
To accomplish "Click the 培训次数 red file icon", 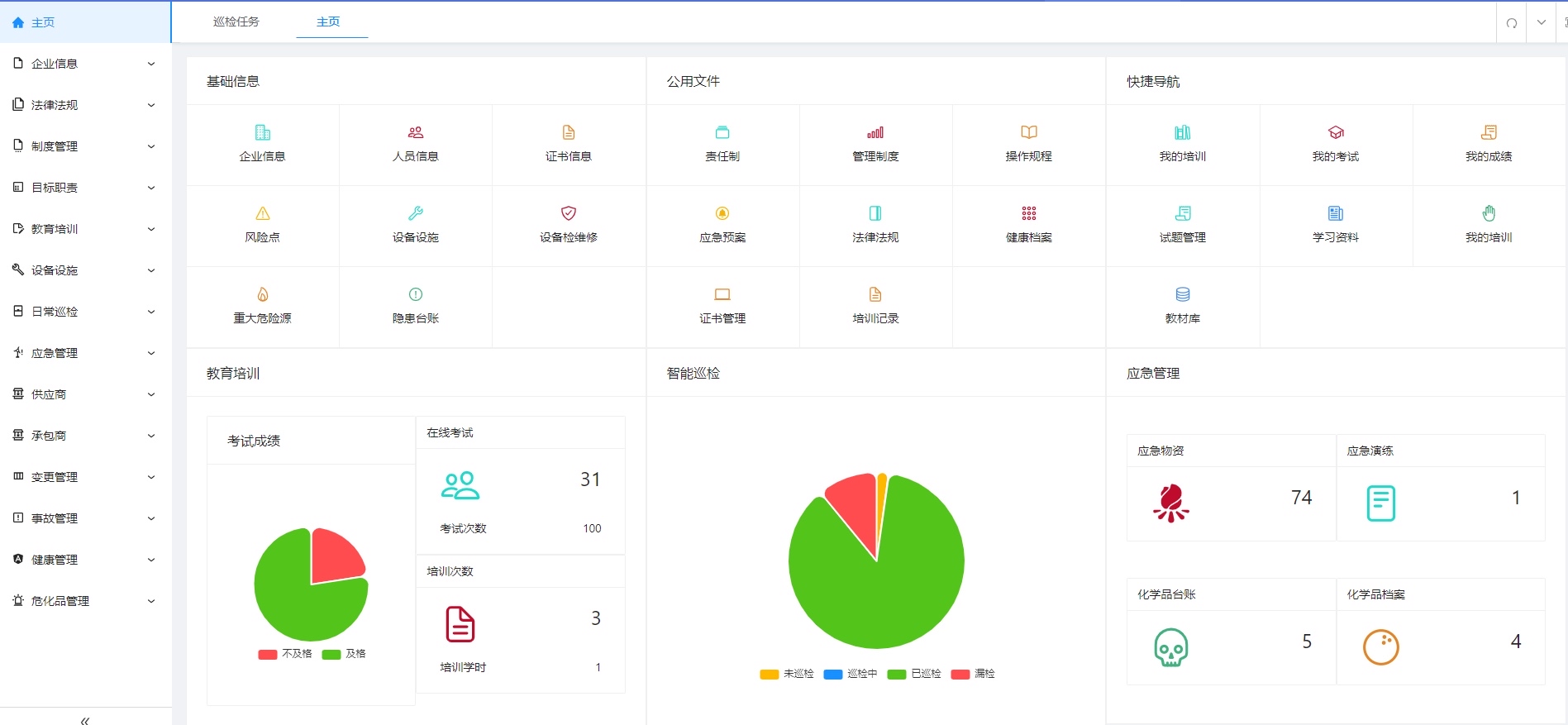I will pos(460,624).
